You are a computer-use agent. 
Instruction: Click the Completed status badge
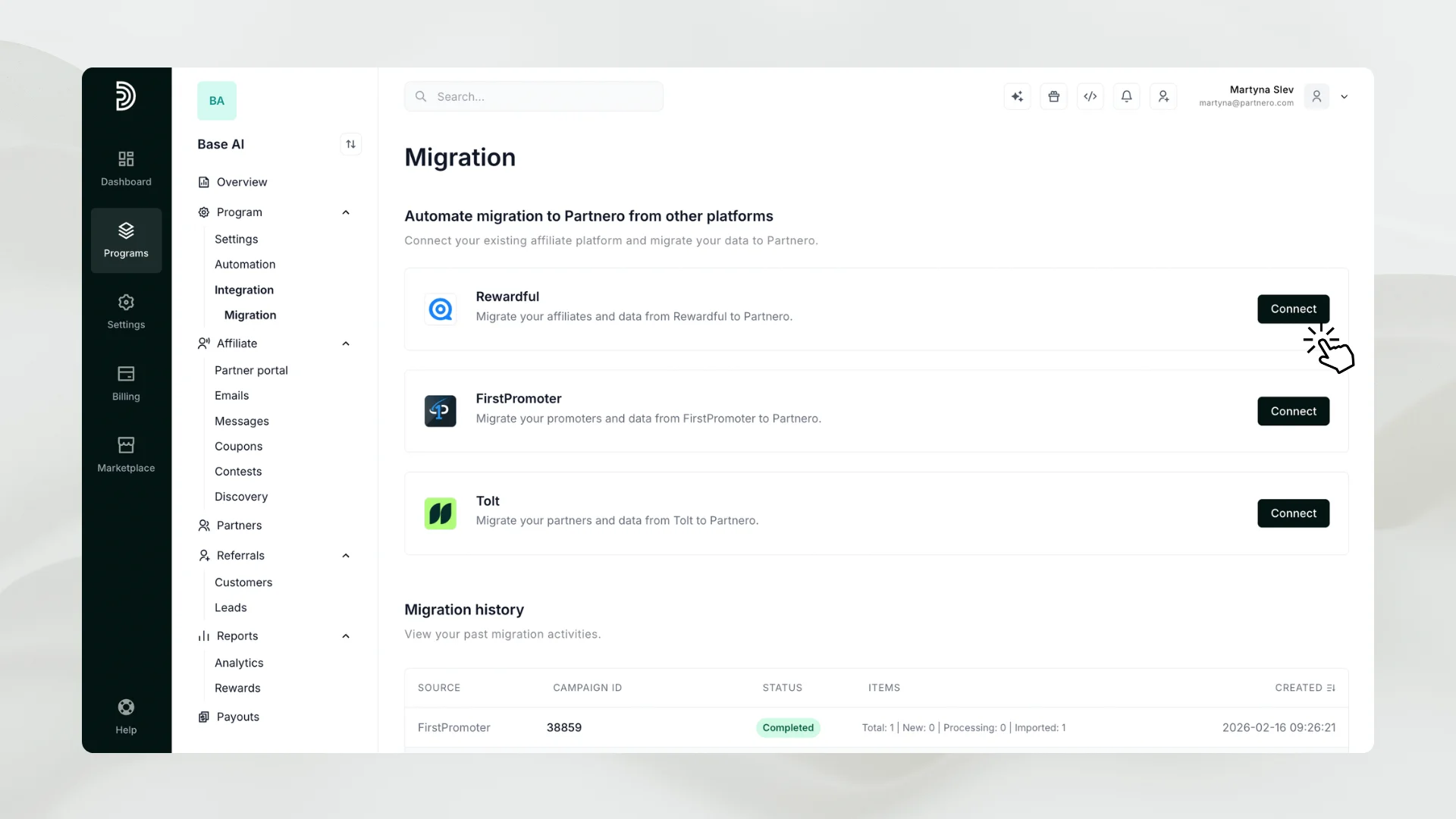[788, 727]
